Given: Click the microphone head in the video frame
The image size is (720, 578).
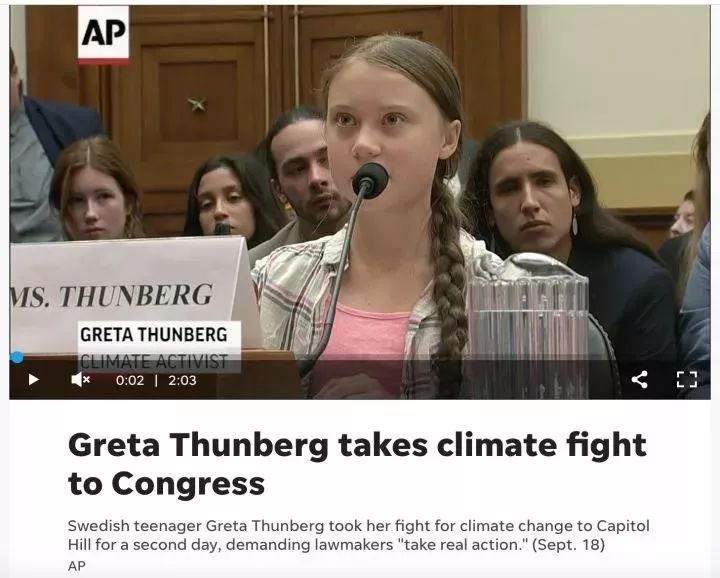Looking at the screenshot, I should tap(371, 180).
